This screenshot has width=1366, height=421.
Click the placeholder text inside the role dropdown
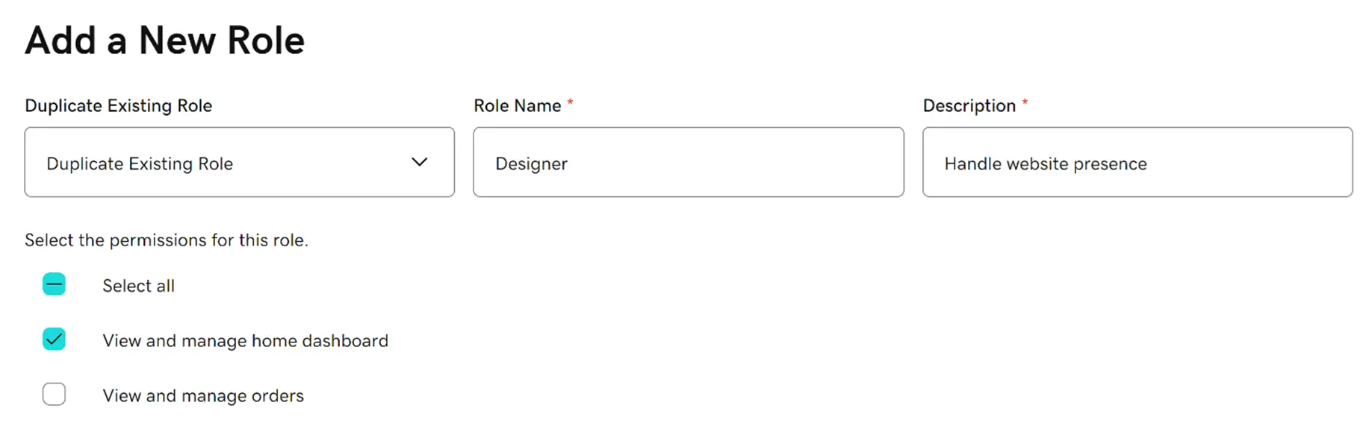pos(140,164)
